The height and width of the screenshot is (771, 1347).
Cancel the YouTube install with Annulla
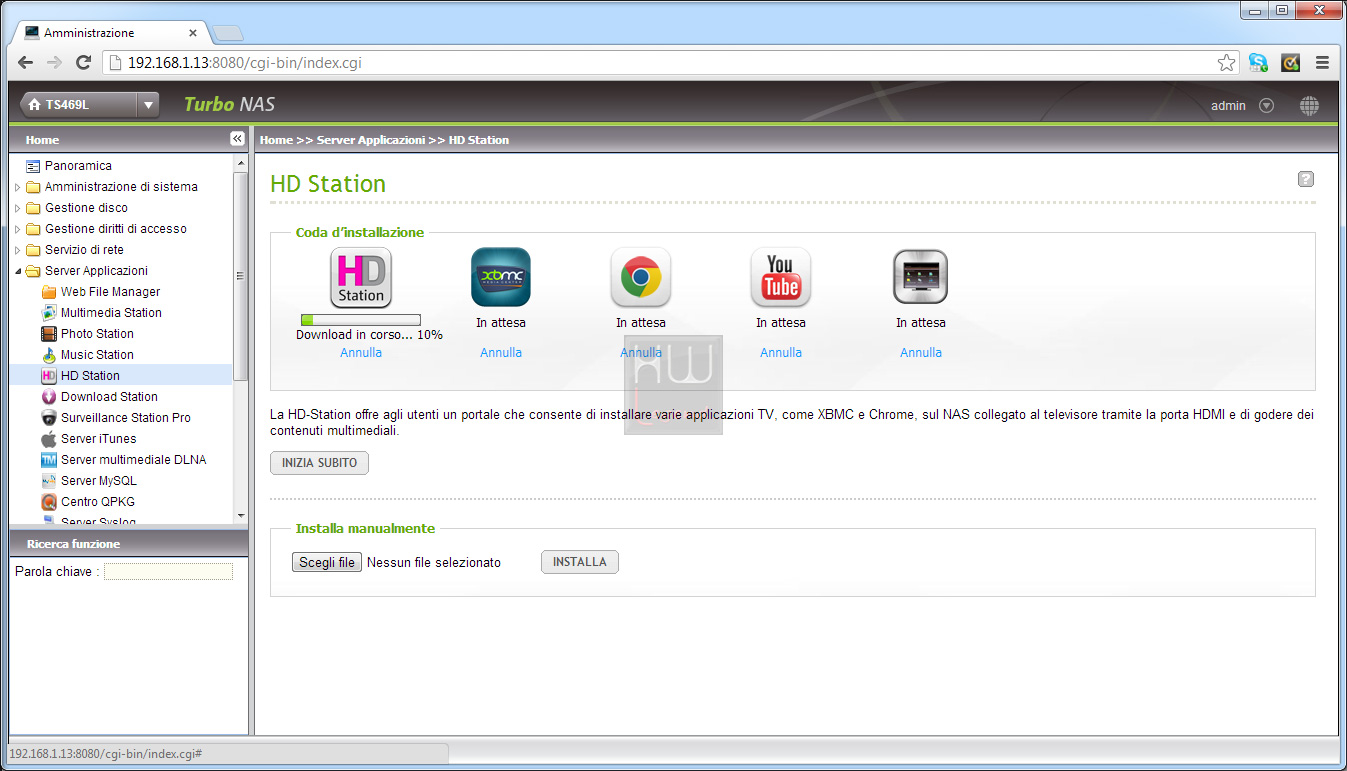(781, 353)
